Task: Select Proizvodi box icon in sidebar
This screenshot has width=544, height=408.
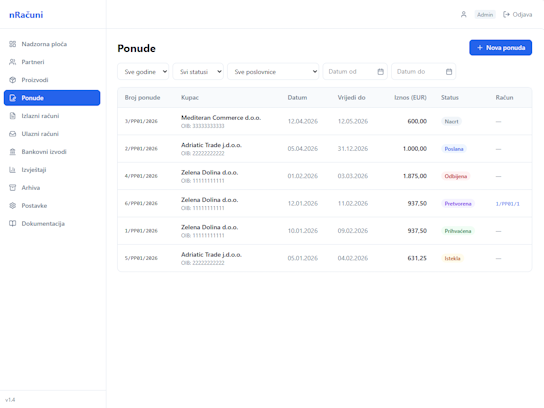Action: click(x=12, y=80)
